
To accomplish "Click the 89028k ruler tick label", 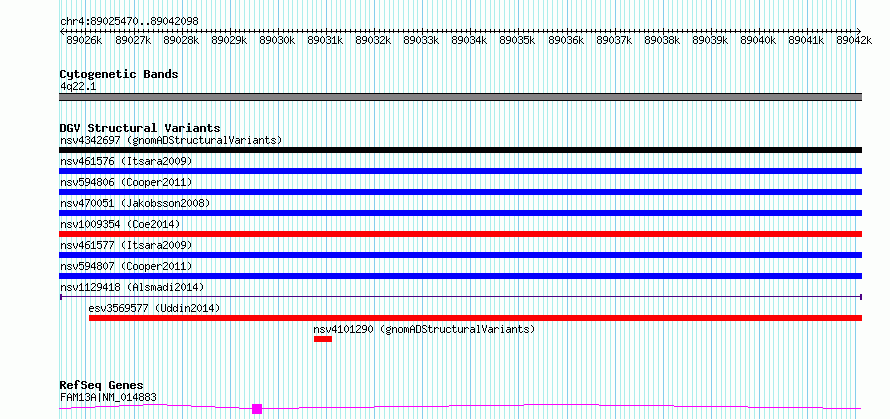I will coord(181,40).
